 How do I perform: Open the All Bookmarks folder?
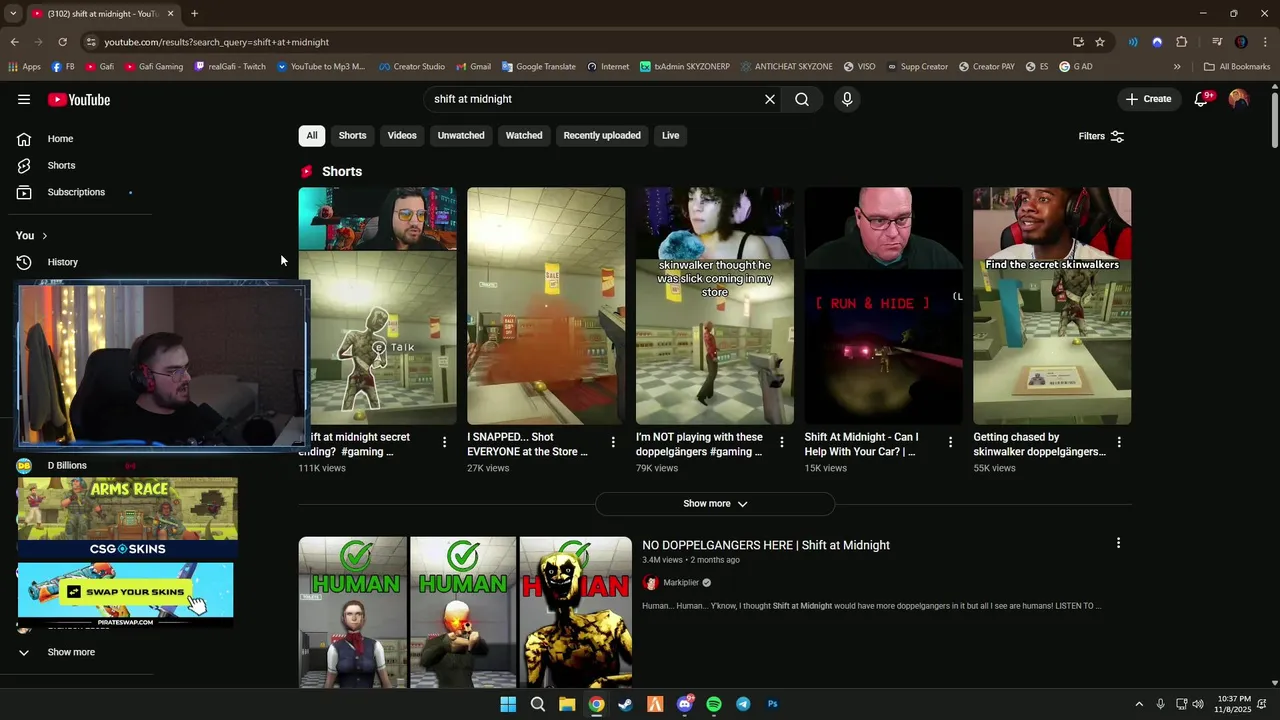click(1237, 67)
